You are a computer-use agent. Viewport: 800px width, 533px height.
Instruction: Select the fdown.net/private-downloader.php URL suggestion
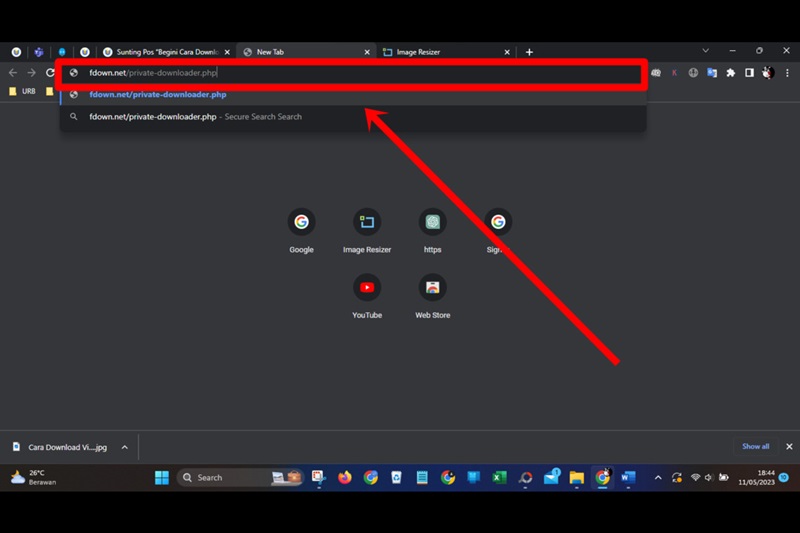coord(158,95)
